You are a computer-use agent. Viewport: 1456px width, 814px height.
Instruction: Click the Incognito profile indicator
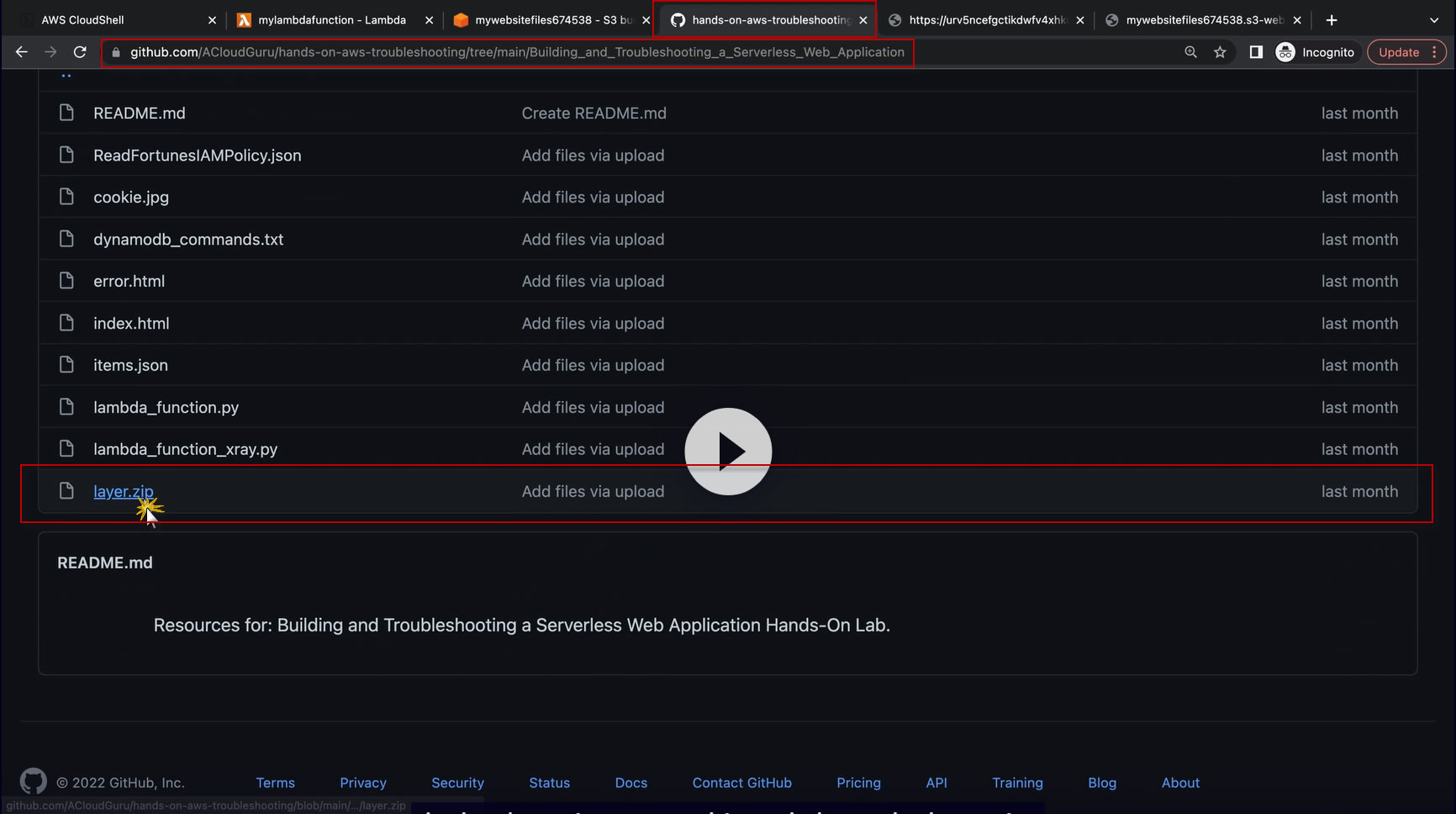pyautogui.click(x=1316, y=52)
